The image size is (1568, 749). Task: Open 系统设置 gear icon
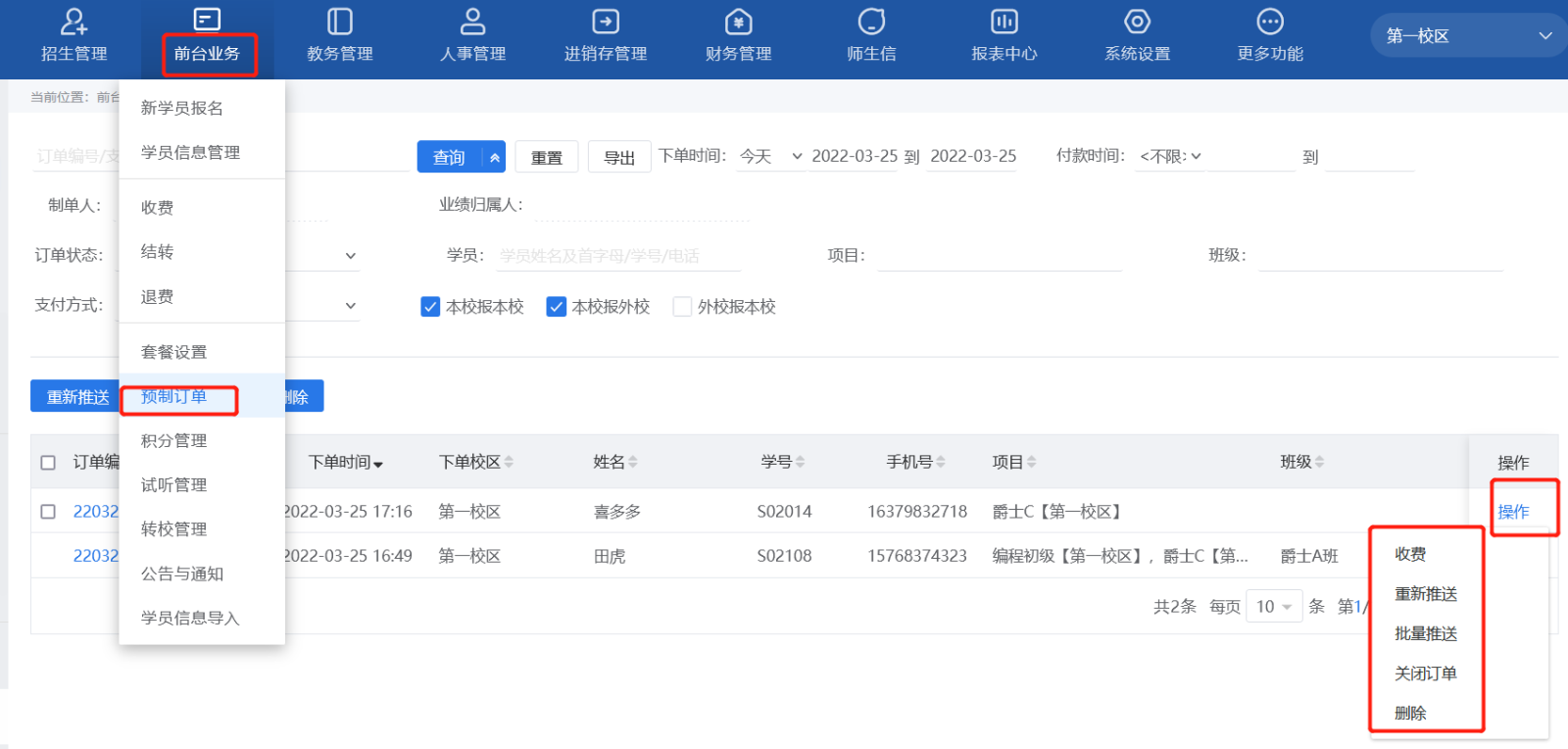click(1137, 23)
